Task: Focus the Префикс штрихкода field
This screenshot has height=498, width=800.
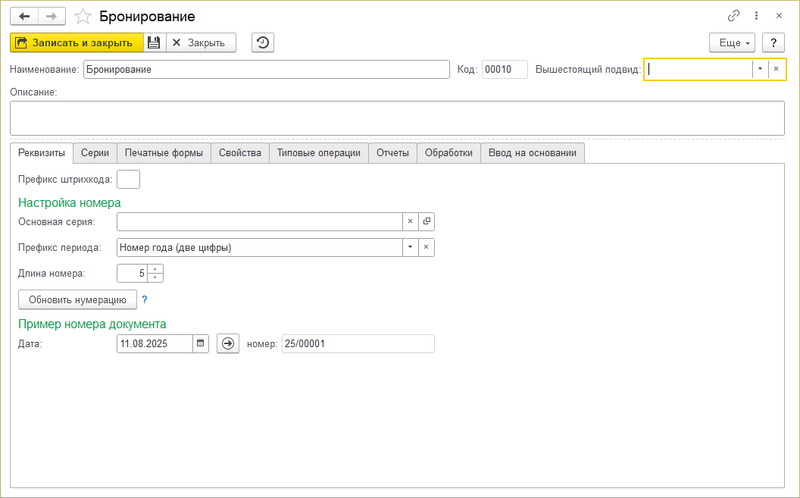Action: pyautogui.click(x=128, y=179)
